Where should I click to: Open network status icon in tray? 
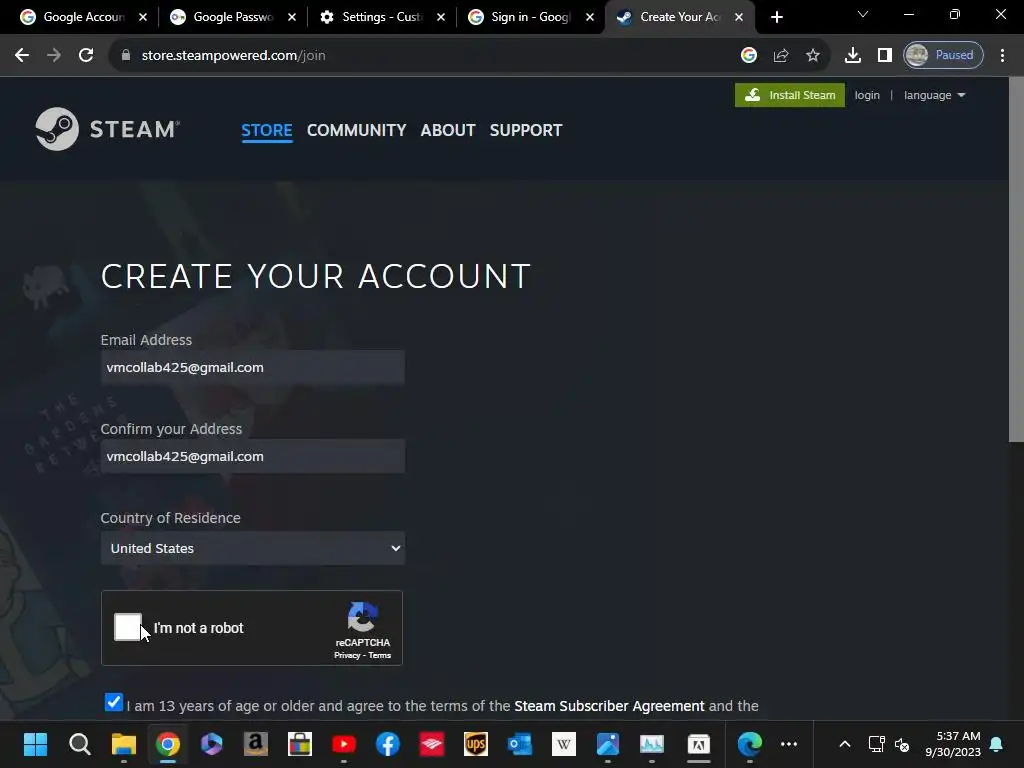[x=876, y=744]
